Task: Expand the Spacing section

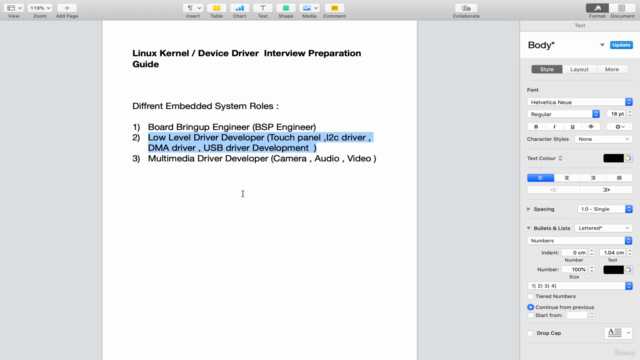Action: pos(529,209)
